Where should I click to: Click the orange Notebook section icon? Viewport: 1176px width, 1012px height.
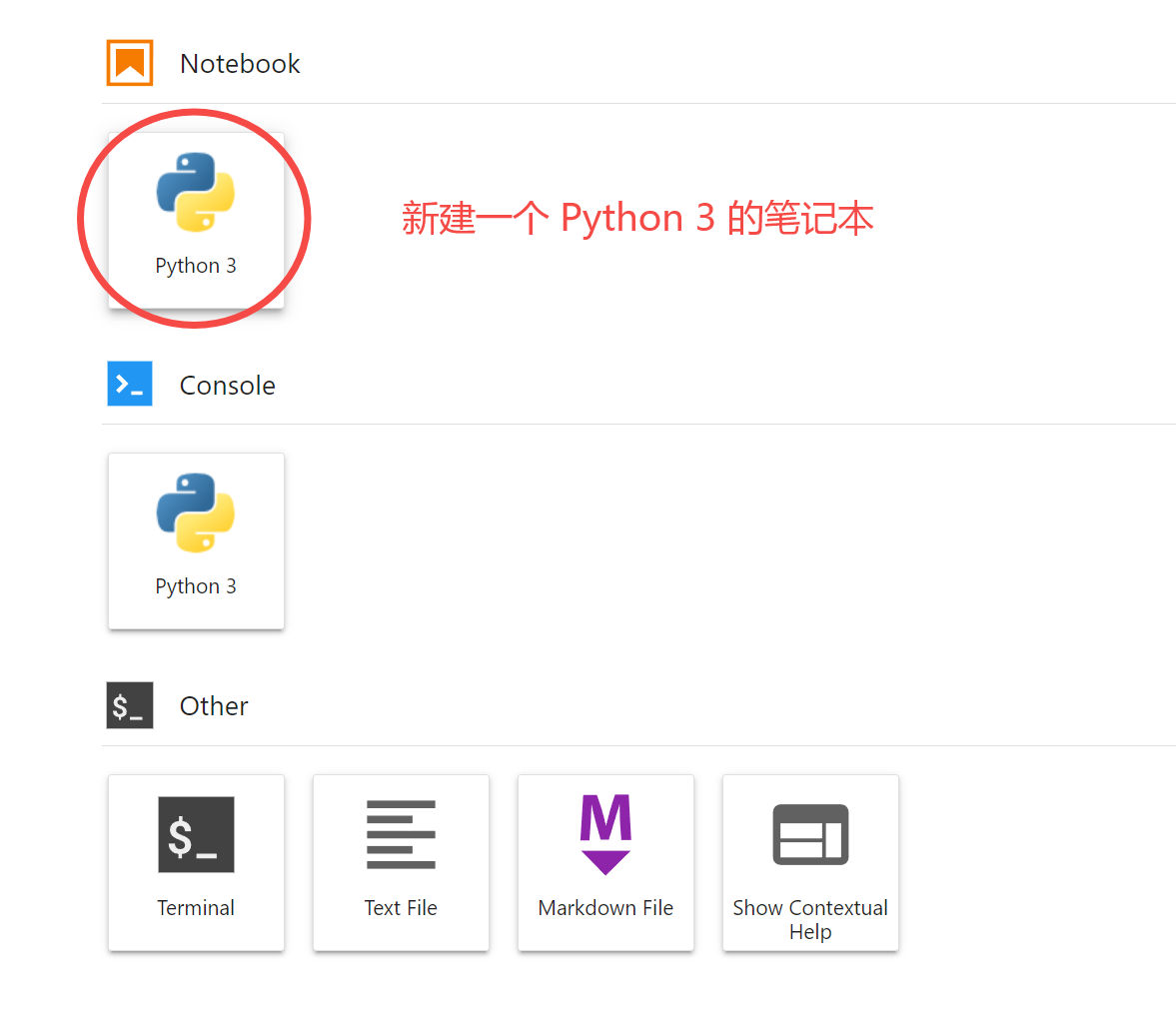click(130, 63)
